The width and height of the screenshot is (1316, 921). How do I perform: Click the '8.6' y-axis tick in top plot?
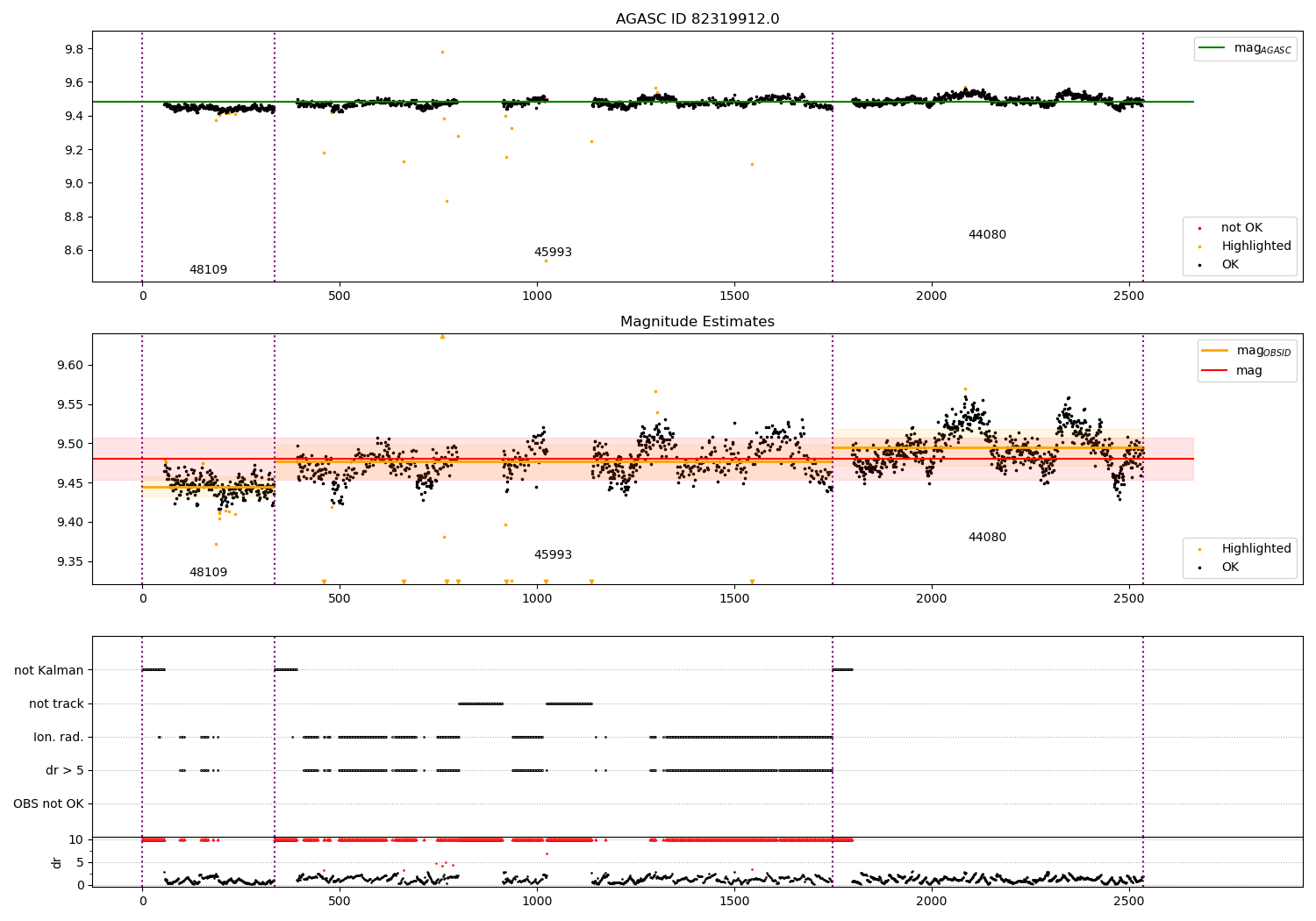tap(74, 251)
